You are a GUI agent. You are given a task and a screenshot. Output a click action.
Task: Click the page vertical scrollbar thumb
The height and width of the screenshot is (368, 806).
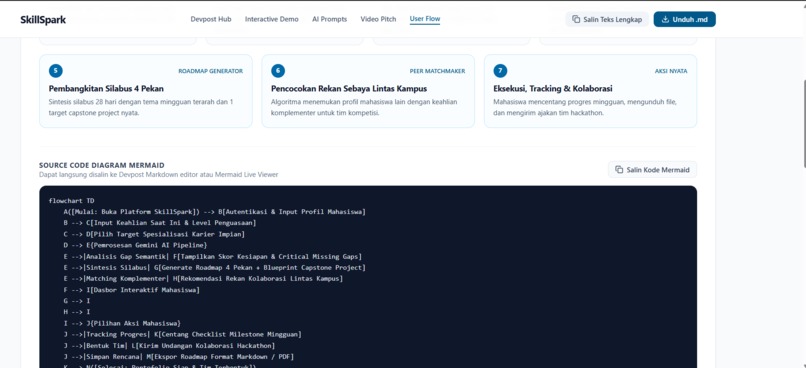pos(804,123)
